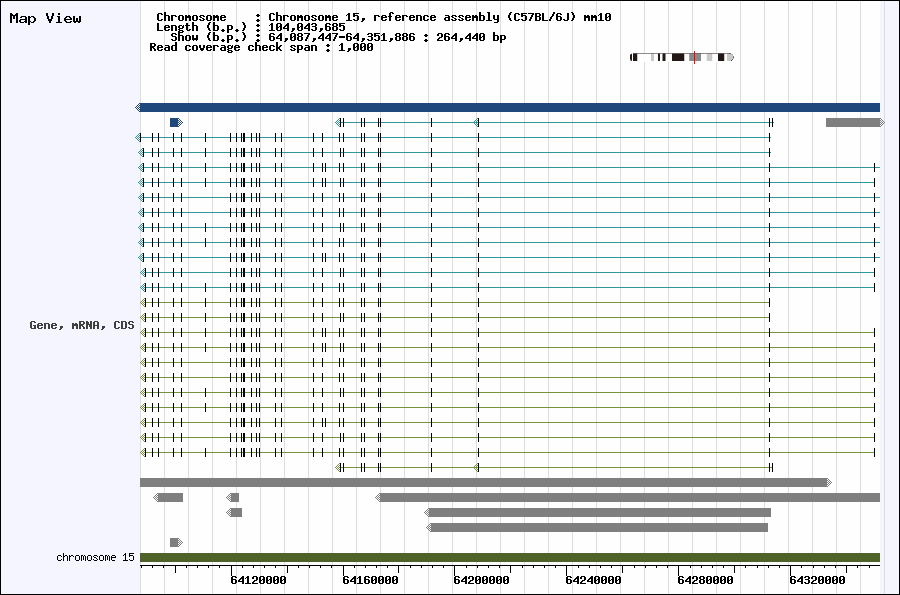Click the Length 104,043,685 header line
This screenshot has width=900, height=595.
(x=251, y=27)
